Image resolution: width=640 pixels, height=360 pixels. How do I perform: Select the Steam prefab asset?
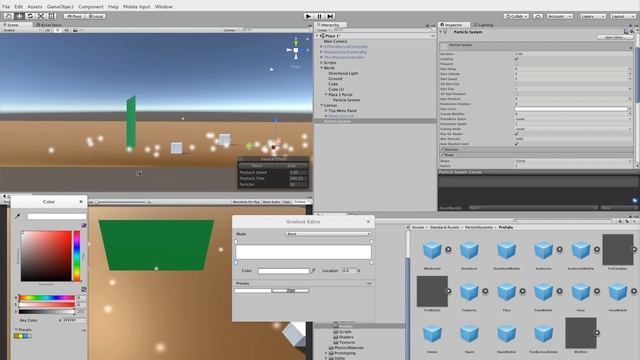[469, 333]
